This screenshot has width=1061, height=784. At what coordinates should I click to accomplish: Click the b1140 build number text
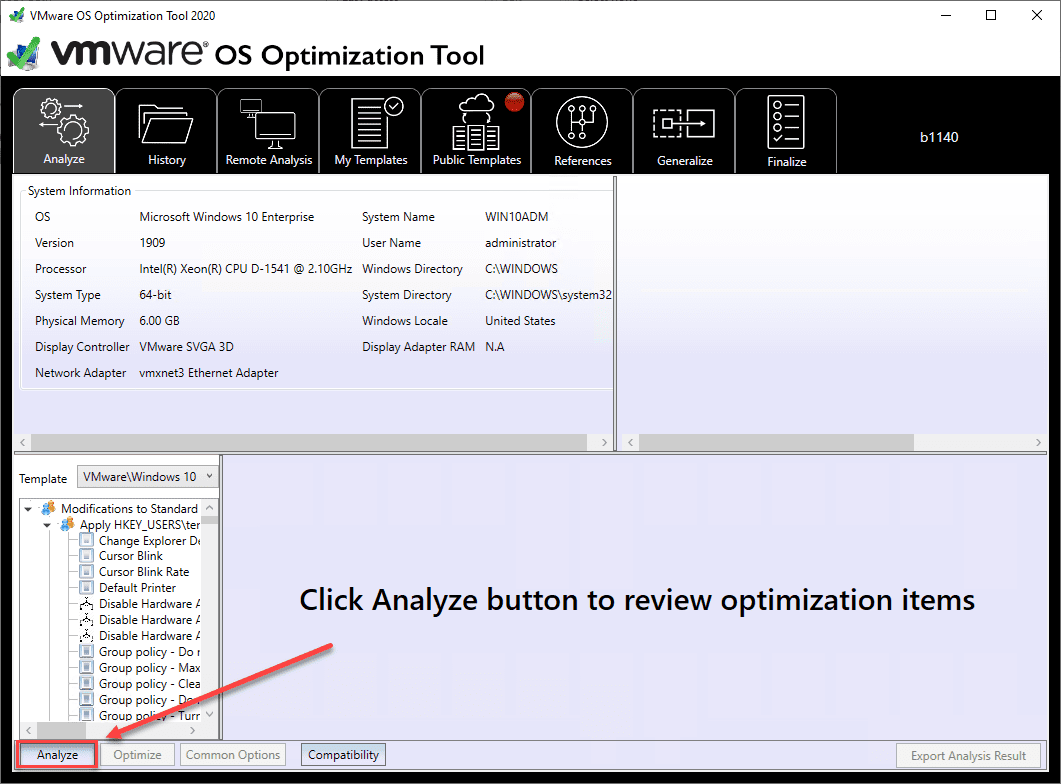tap(939, 137)
